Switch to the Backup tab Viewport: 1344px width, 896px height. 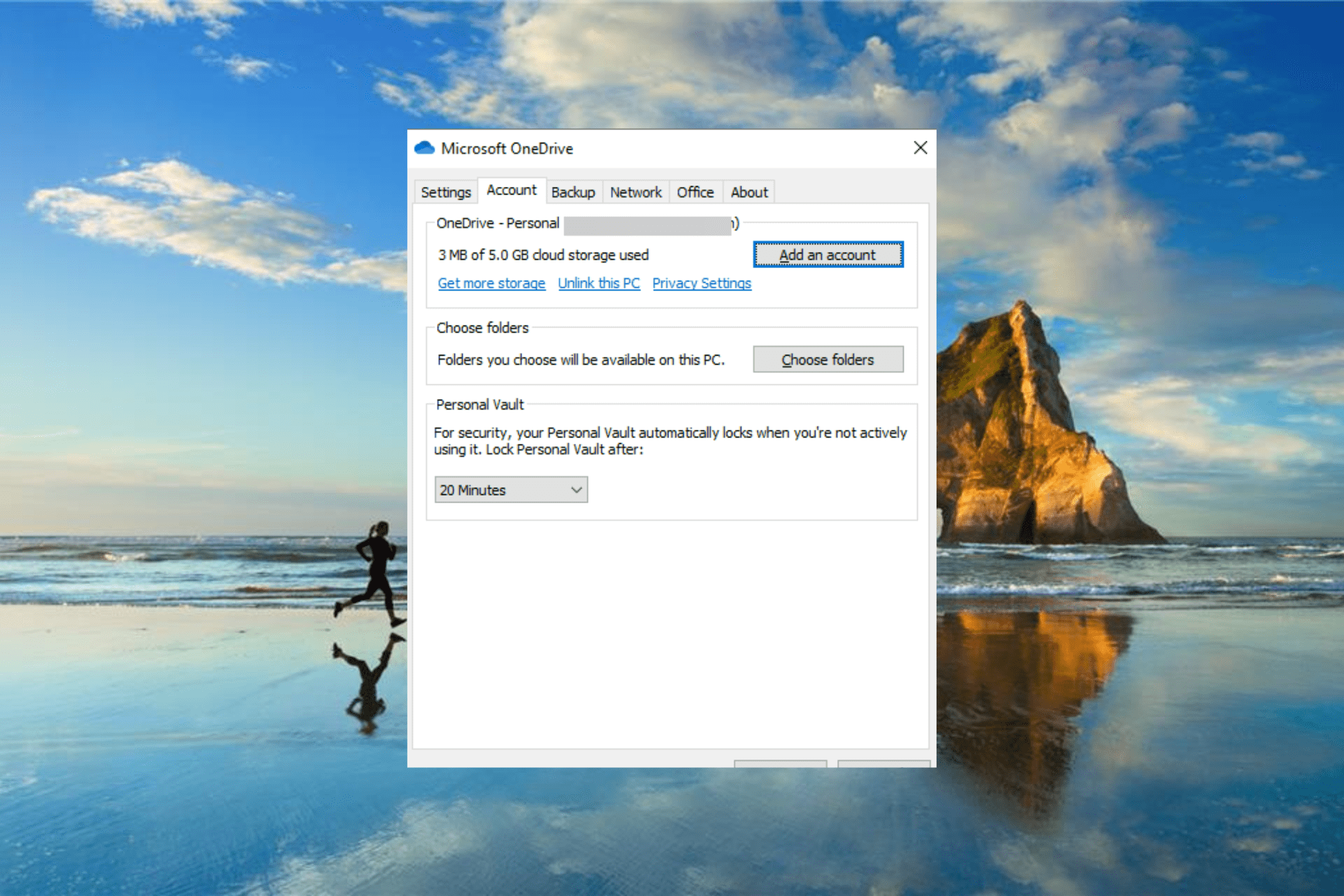[573, 192]
